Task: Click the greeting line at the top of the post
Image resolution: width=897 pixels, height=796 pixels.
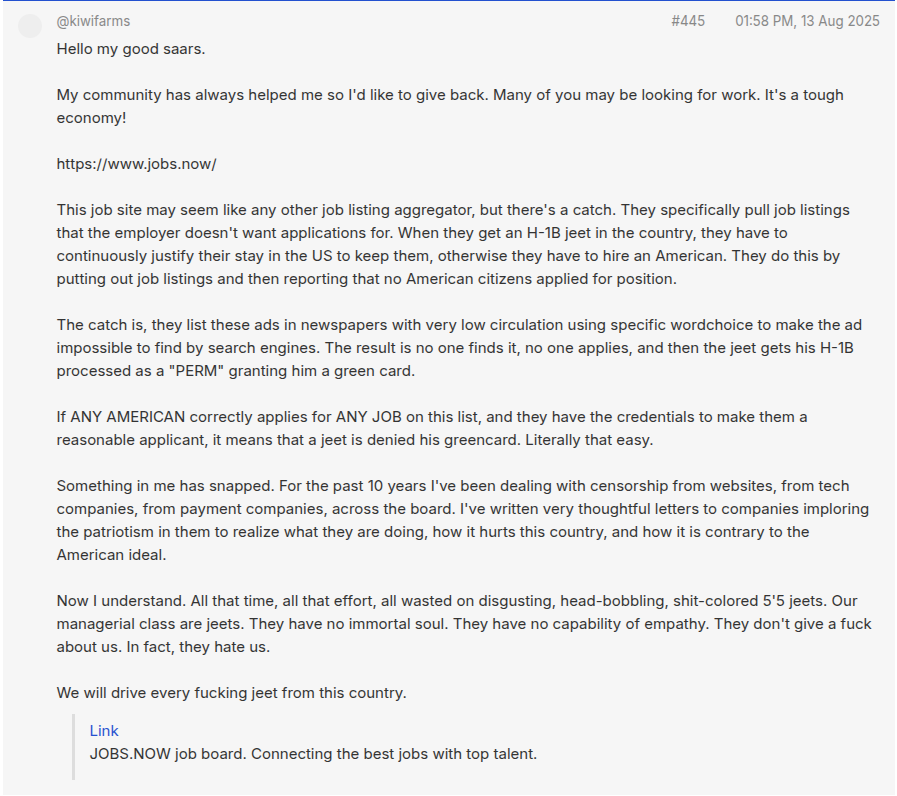Action: pos(131,48)
